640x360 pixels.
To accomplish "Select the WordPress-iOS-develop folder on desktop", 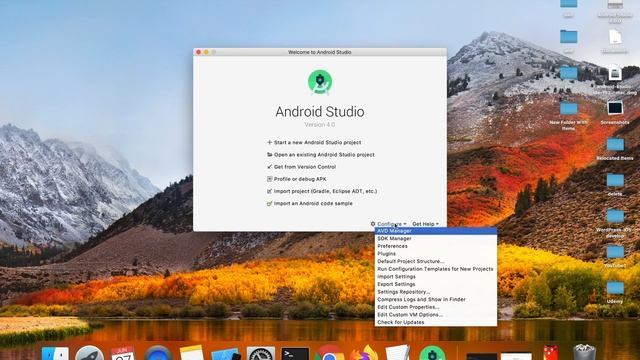I will point(615,223).
